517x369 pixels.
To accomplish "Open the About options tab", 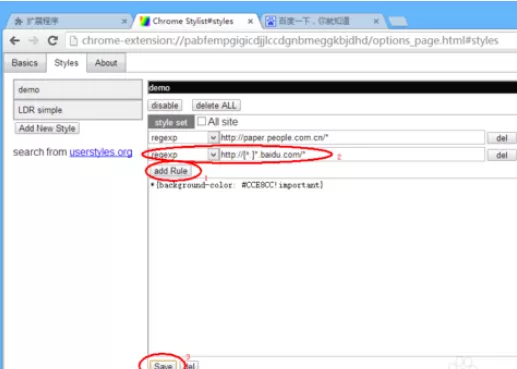I will point(106,63).
